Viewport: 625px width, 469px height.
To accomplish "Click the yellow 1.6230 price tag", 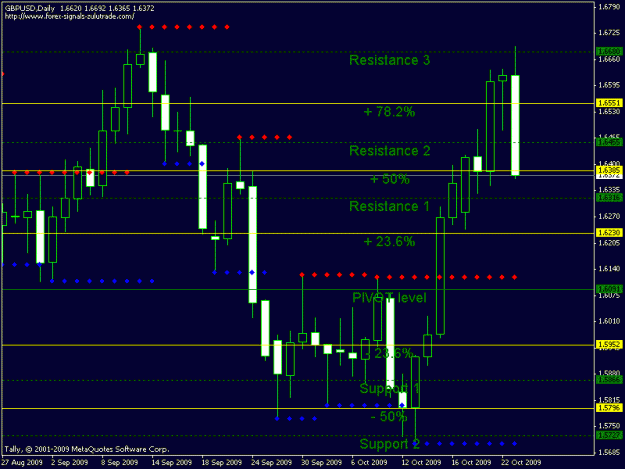I will point(609,233).
